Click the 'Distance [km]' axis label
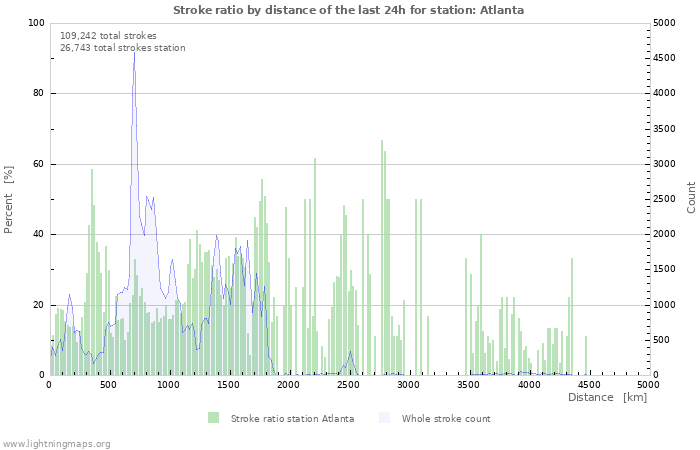Image resolution: width=700 pixels, height=450 pixels. (608, 397)
